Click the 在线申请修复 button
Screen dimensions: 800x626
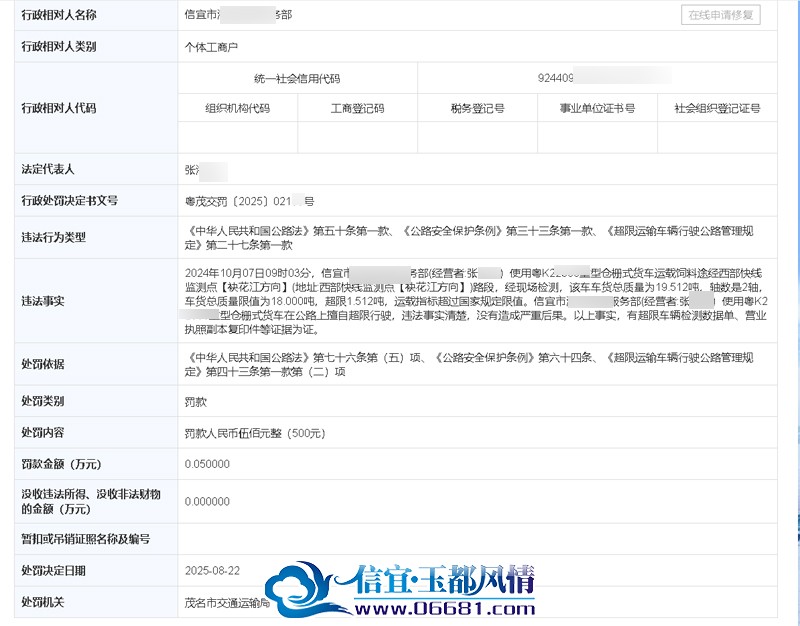(720, 15)
